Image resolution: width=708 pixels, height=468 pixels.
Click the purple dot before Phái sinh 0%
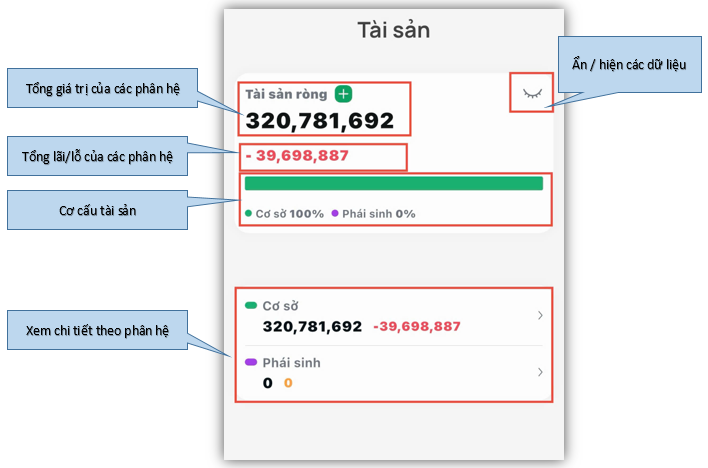tap(335, 213)
